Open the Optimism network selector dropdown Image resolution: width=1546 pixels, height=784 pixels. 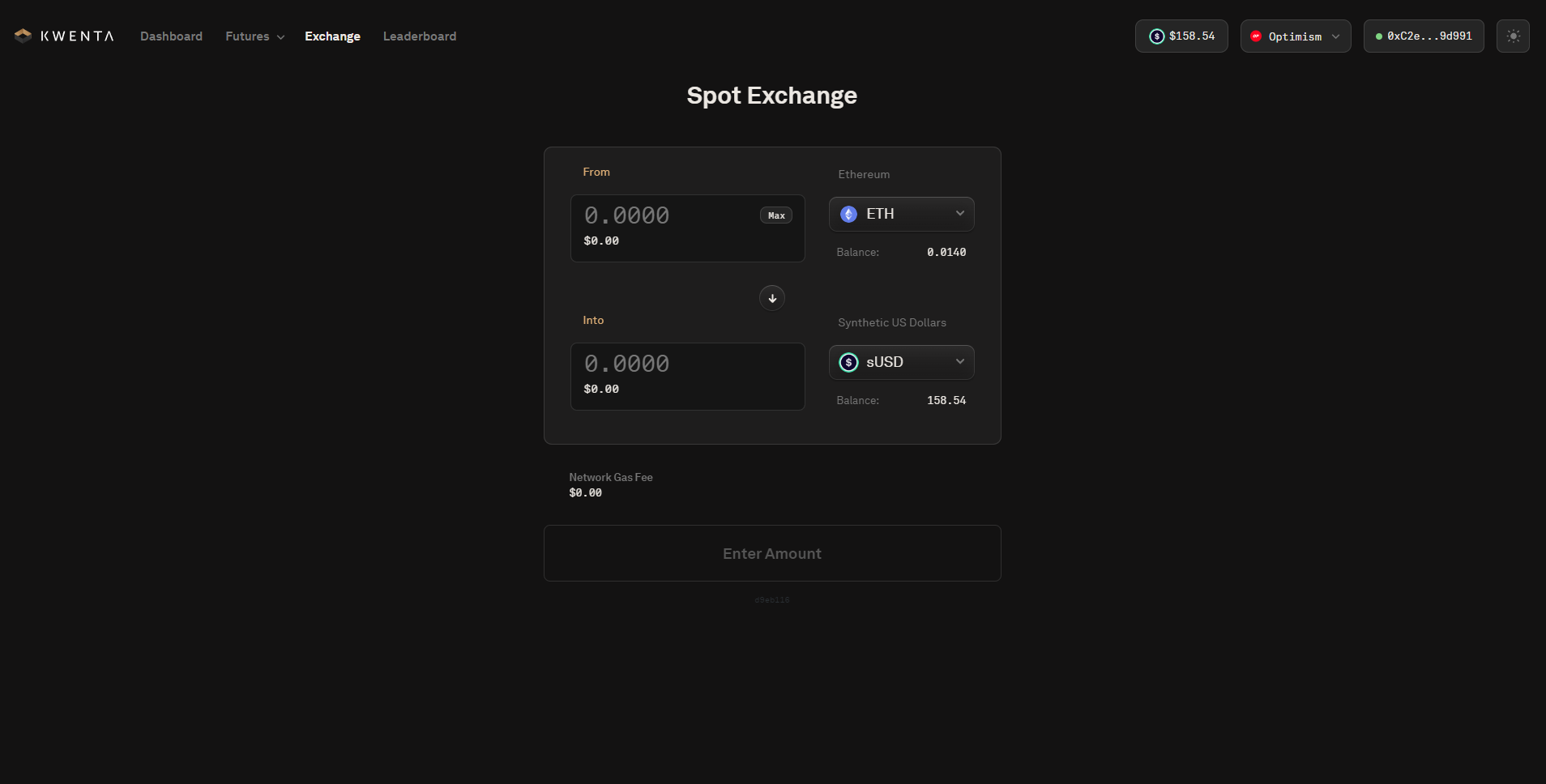coord(1295,36)
